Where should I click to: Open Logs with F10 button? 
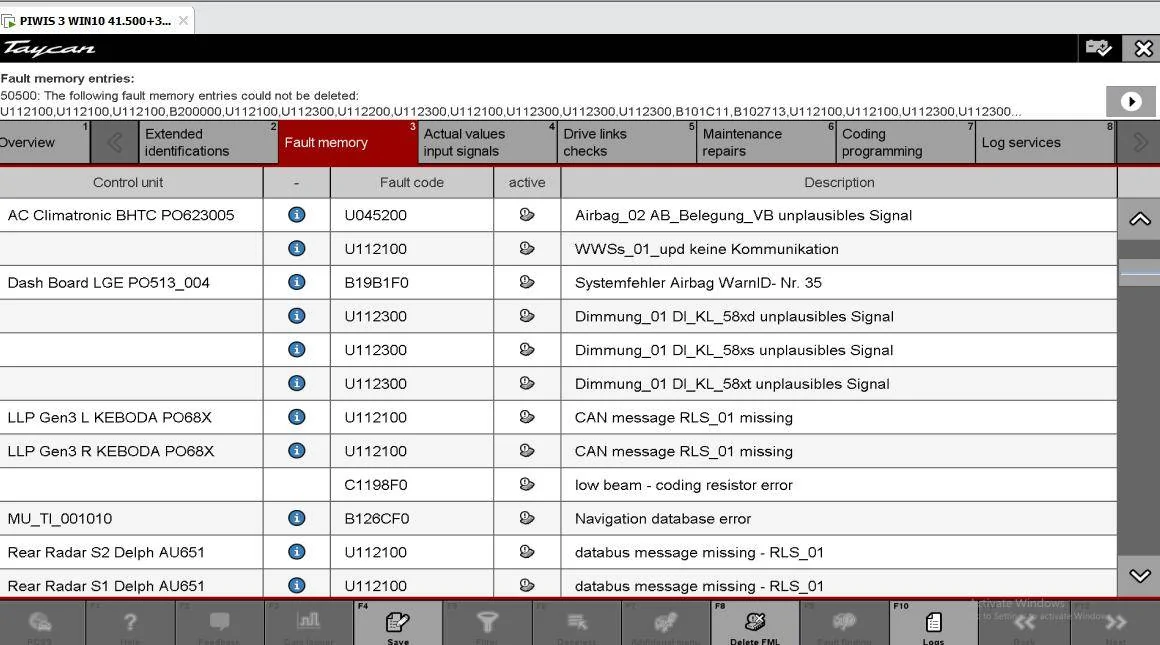(933, 623)
